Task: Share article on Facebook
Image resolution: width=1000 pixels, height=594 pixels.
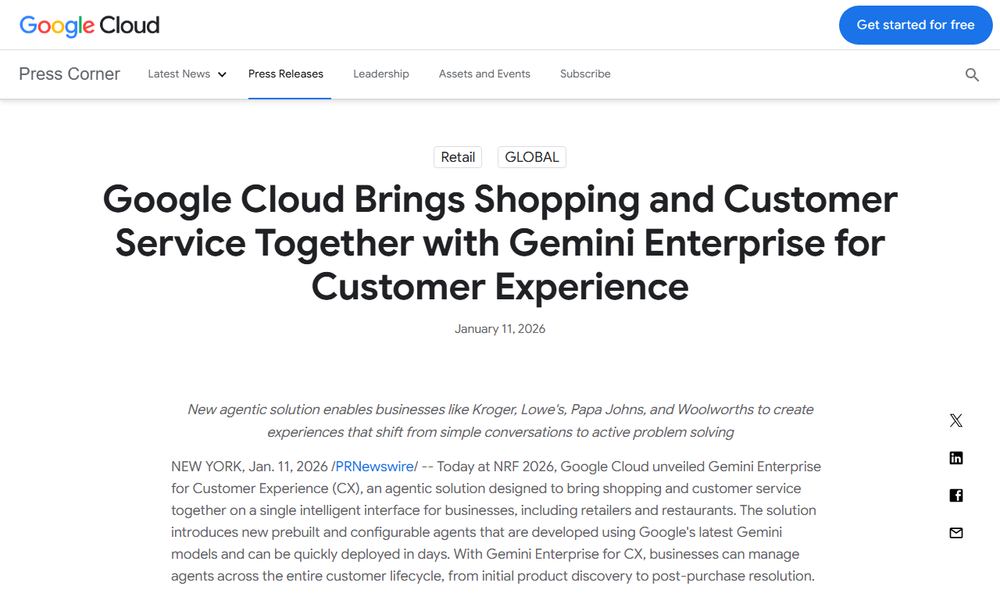Action: tap(956, 495)
